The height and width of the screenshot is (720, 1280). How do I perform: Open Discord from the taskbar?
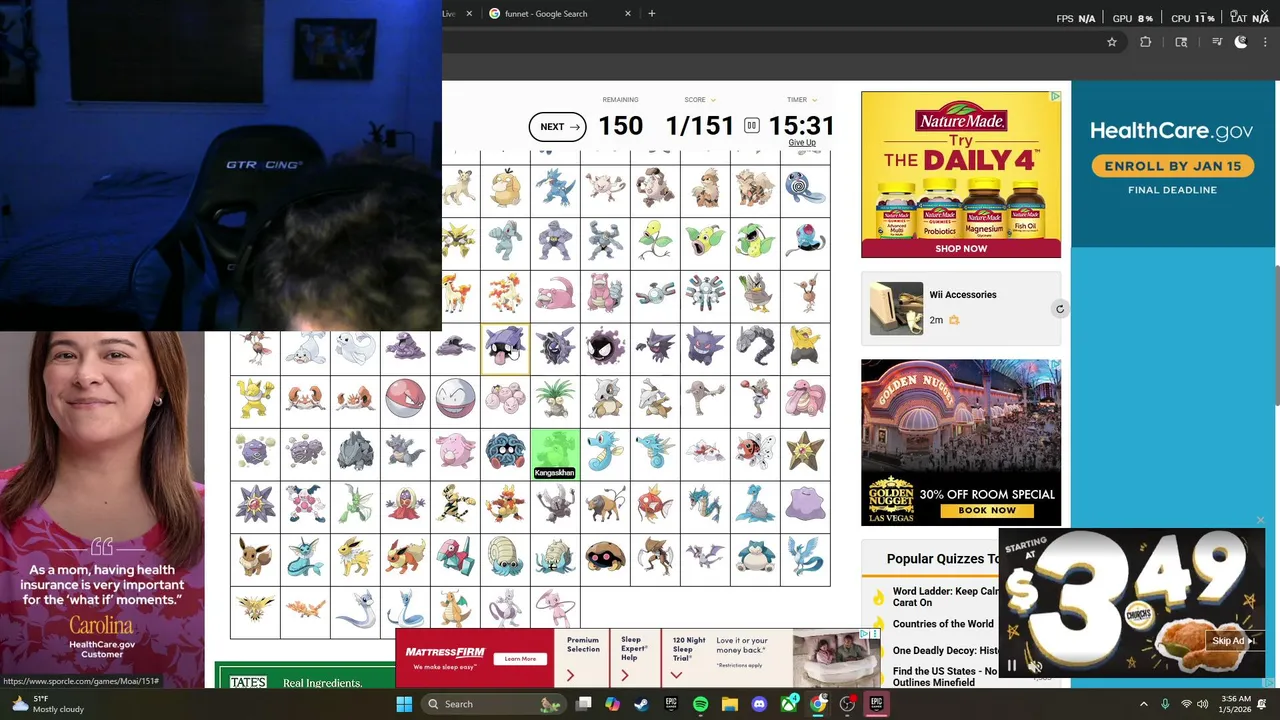point(759,704)
